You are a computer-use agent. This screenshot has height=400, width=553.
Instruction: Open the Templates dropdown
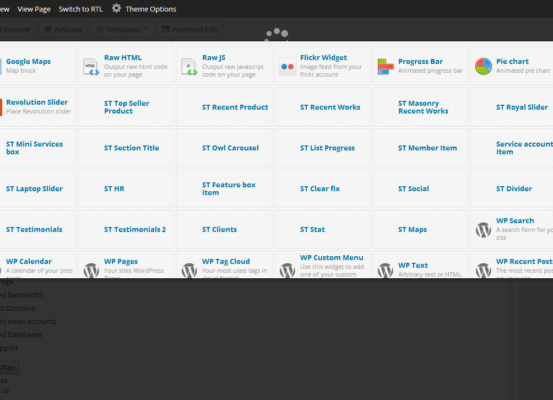pos(123,29)
